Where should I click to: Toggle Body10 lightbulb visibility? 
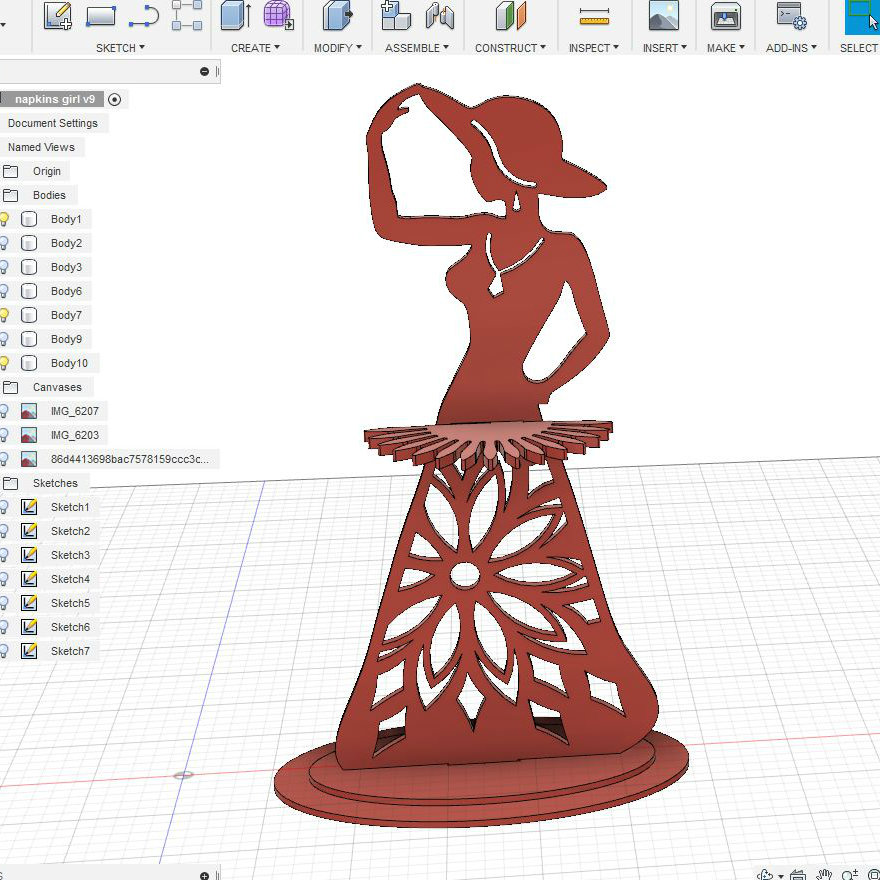click(4, 363)
